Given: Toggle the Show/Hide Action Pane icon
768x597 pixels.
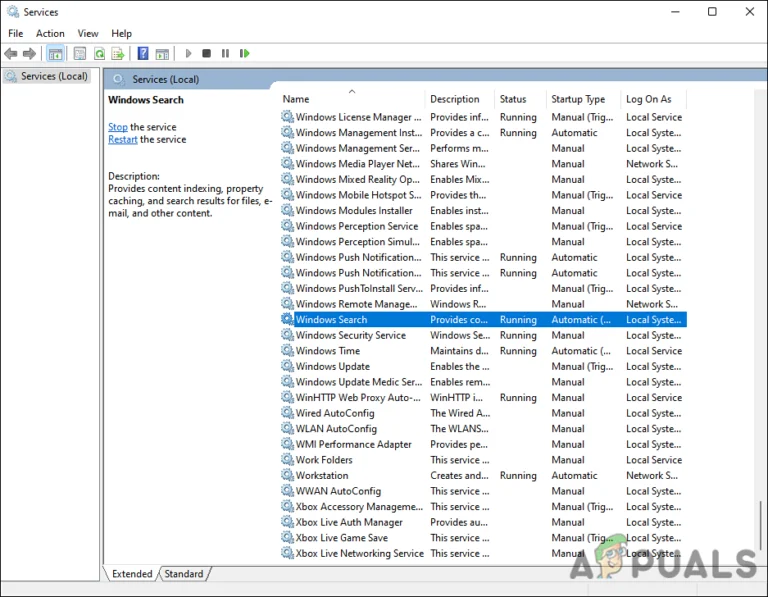Looking at the screenshot, I should [x=162, y=54].
